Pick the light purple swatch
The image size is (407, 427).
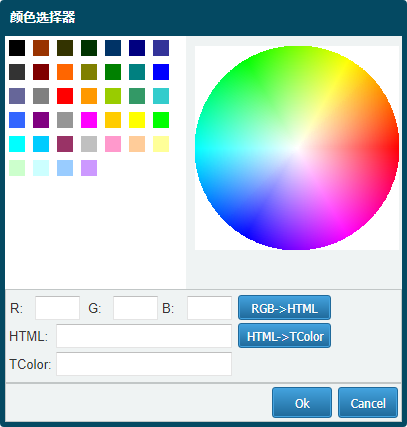89,168
